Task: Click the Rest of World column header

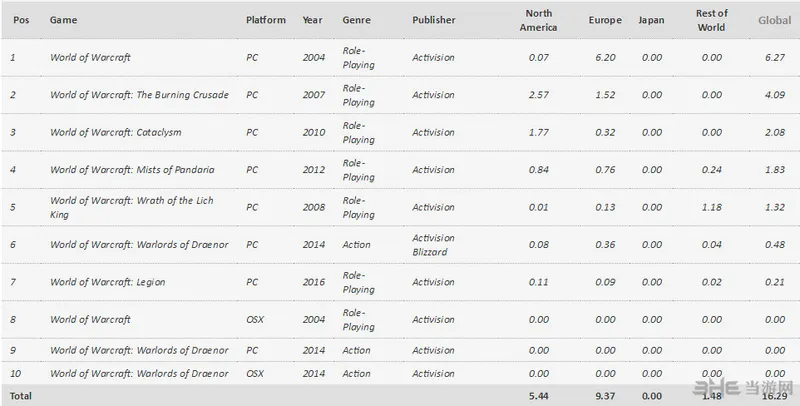Action: (x=711, y=20)
